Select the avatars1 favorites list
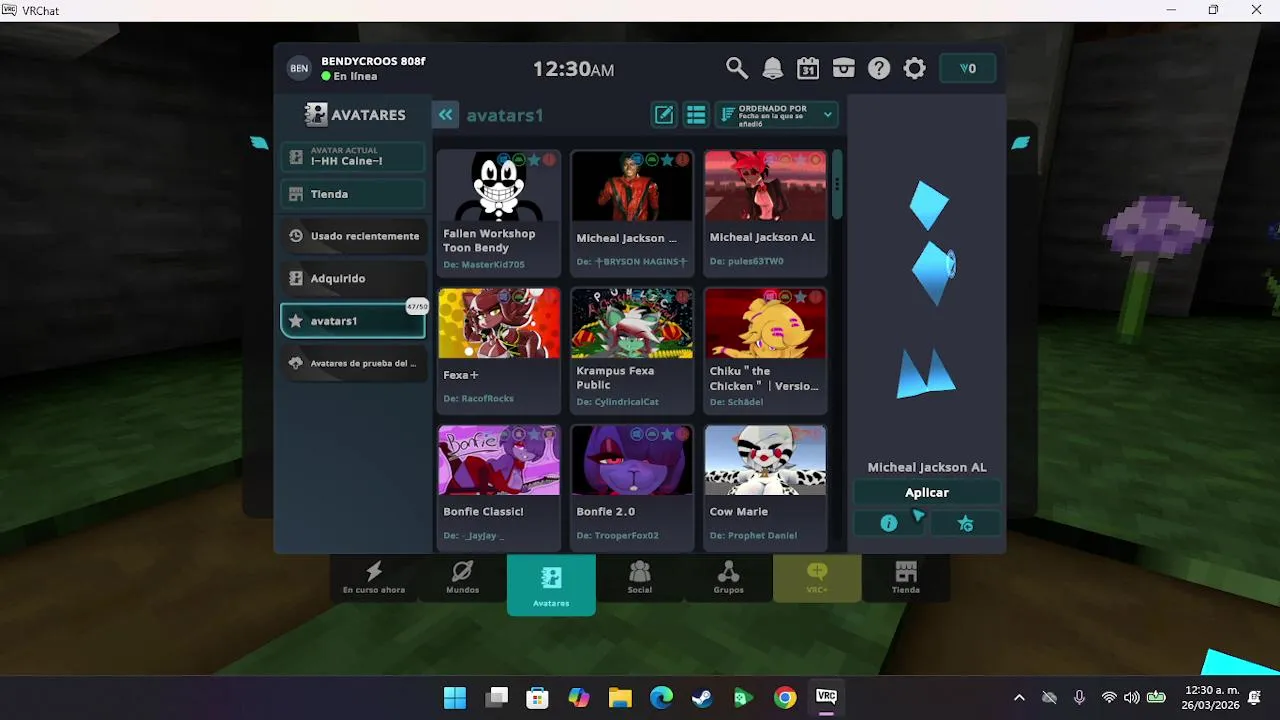Image resolution: width=1280 pixels, height=720 pixels. click(353, 321)
